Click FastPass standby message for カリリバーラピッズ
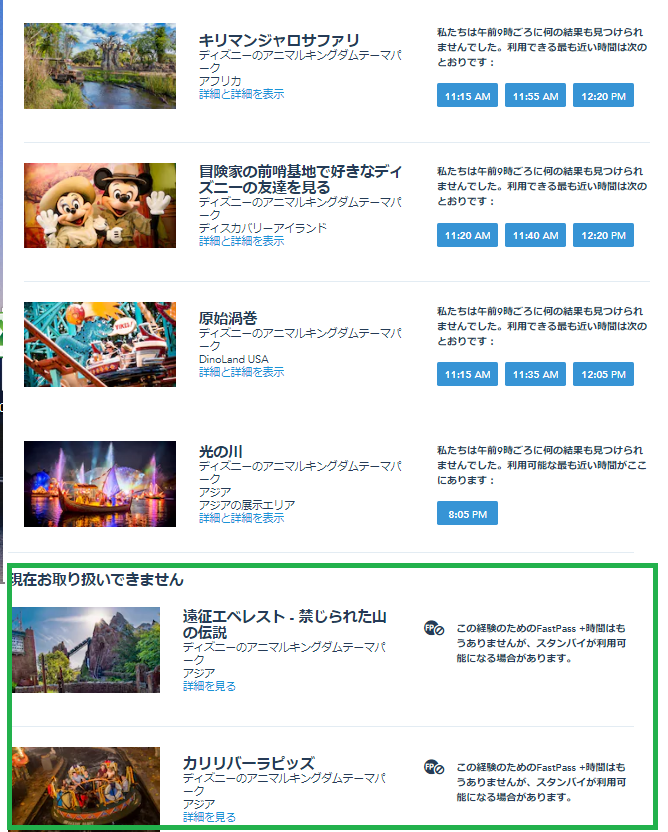The width and height of the screenshot is (668, 832). tap(541, 782)
